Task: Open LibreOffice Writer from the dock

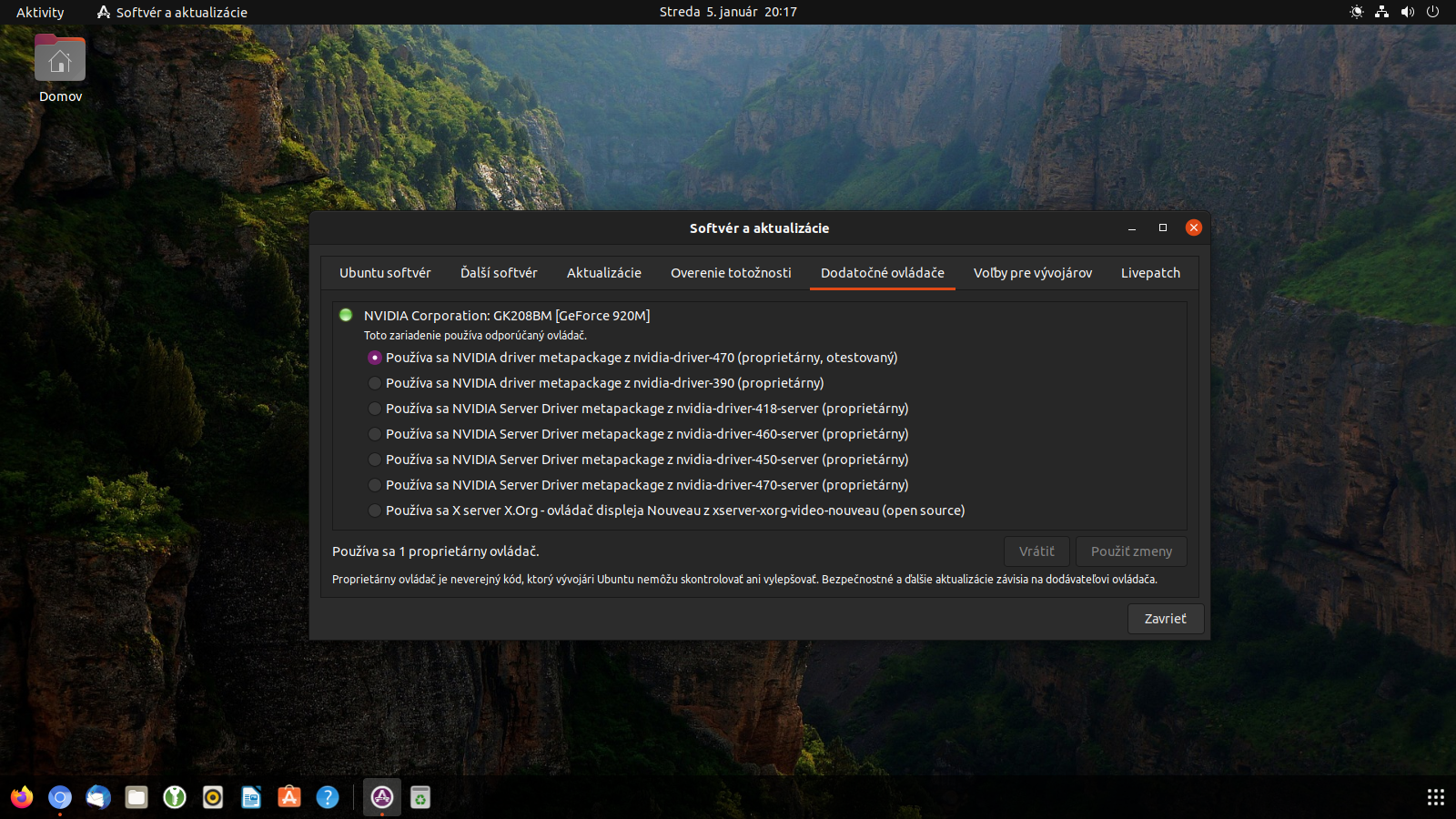Action: (x=251, y=797)
